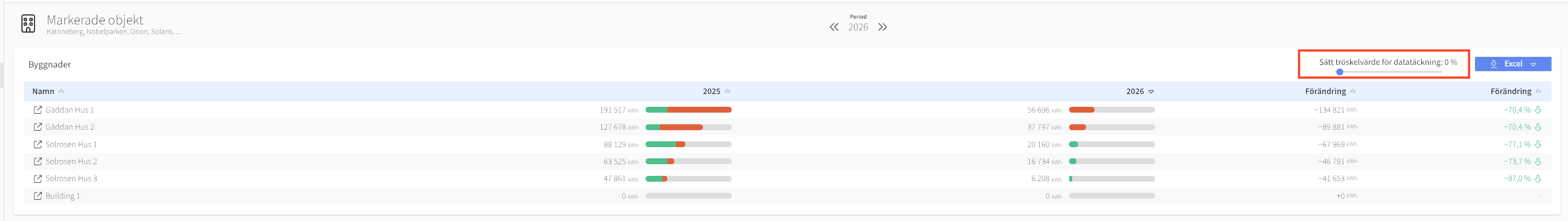Open the Solrosen Hus 3 building link
This screenshot has width=1568, height=221.
click(71, 179)
